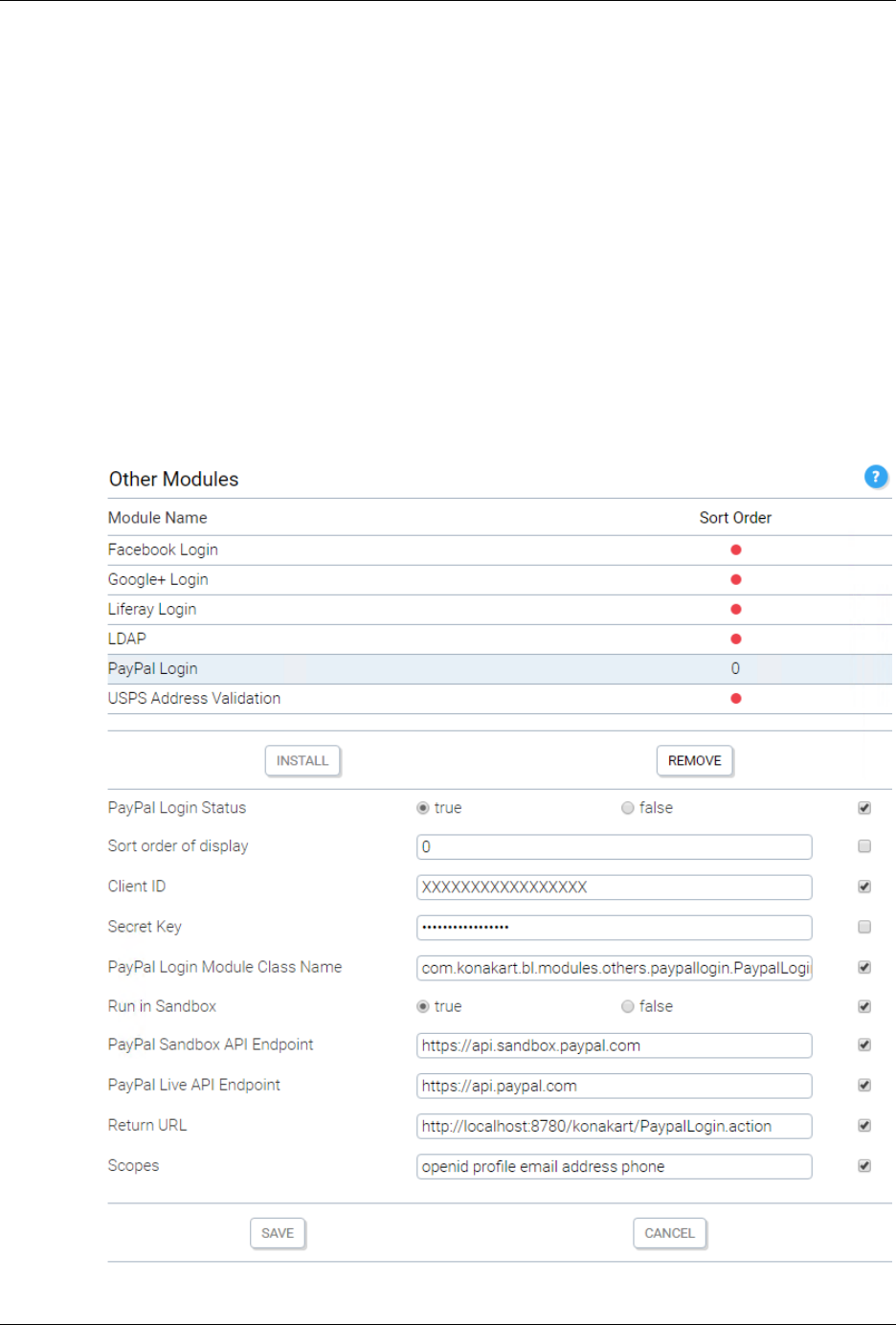The width and height of the screenshot is (896, 1325).
Task: Click the PayPal Login sort order value 0
Action: (x=735, y=668)
